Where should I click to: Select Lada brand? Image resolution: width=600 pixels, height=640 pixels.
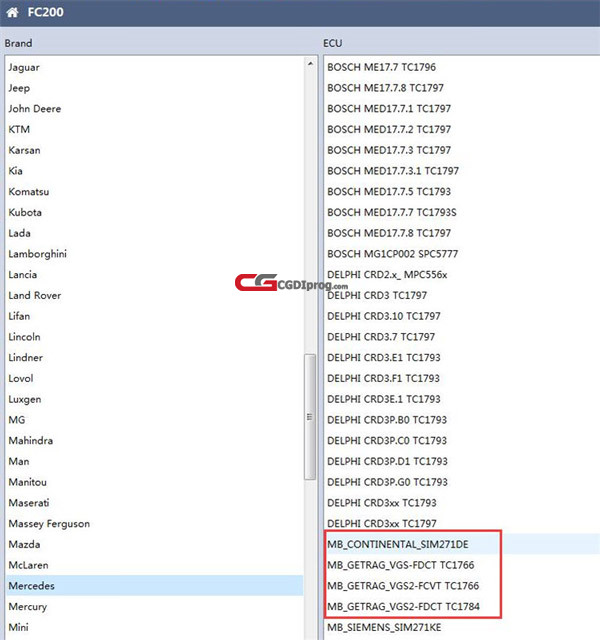20,233
